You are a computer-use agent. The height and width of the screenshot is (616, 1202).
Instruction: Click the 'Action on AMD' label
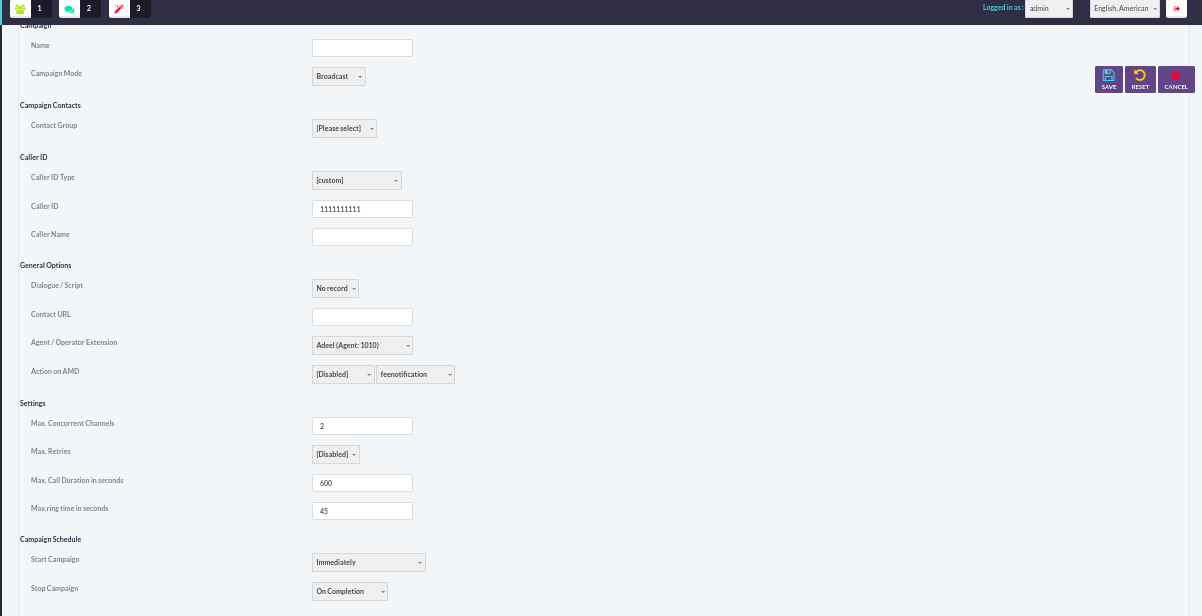coord(55,371)
